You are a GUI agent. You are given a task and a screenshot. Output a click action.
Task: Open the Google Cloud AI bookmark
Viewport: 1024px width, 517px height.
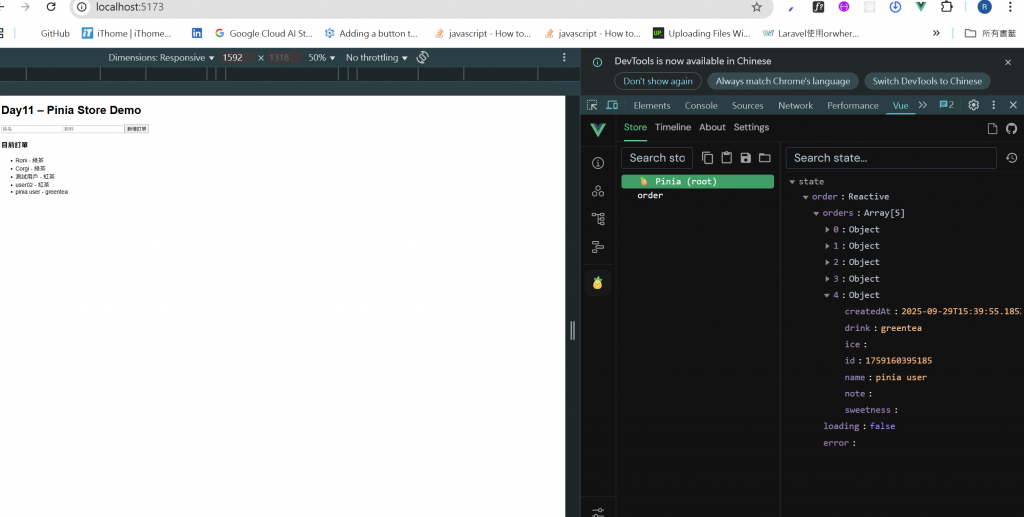(263, 33)
